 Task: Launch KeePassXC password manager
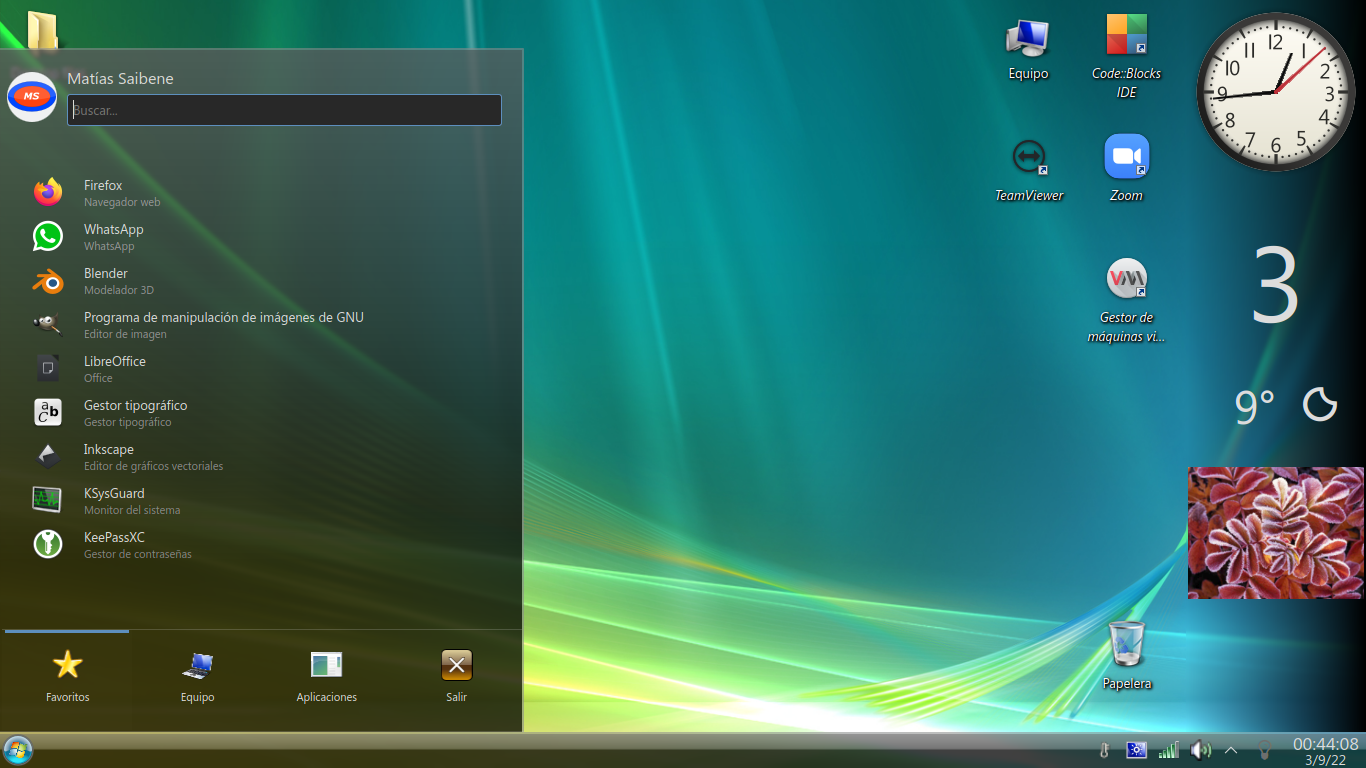tap(262, 544)
